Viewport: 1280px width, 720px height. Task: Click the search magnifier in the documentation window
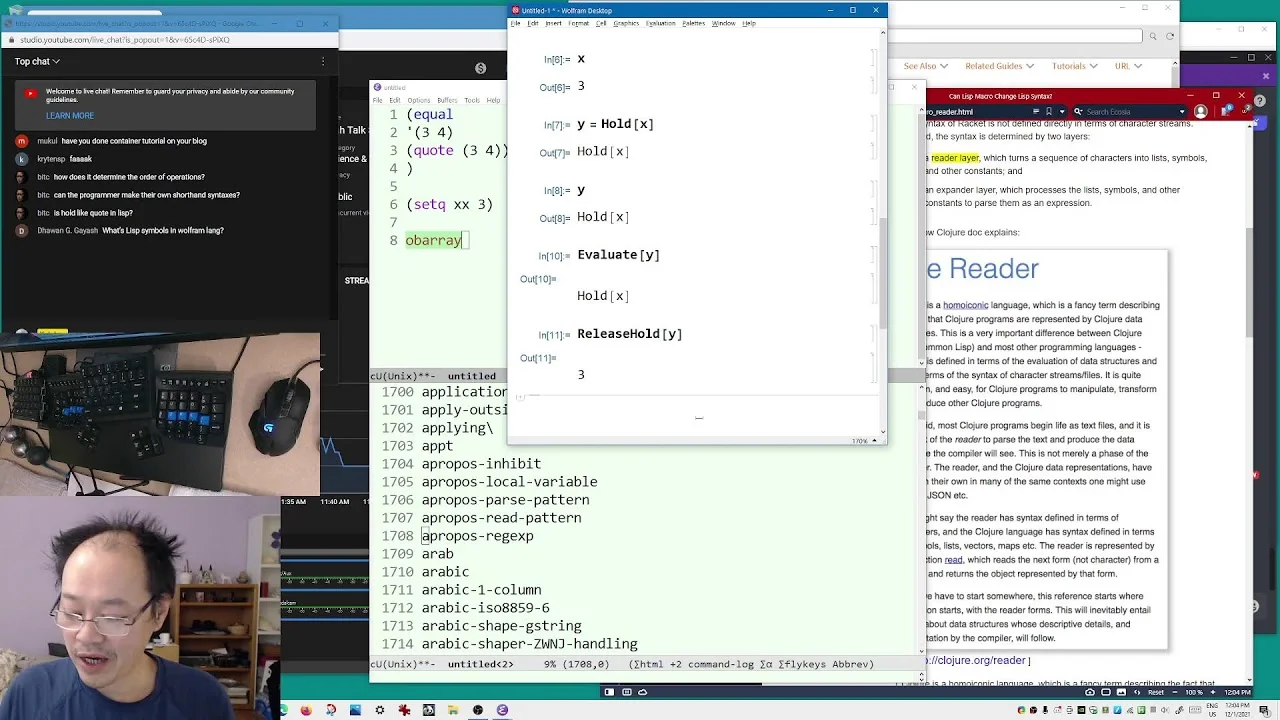point(1153,36)
